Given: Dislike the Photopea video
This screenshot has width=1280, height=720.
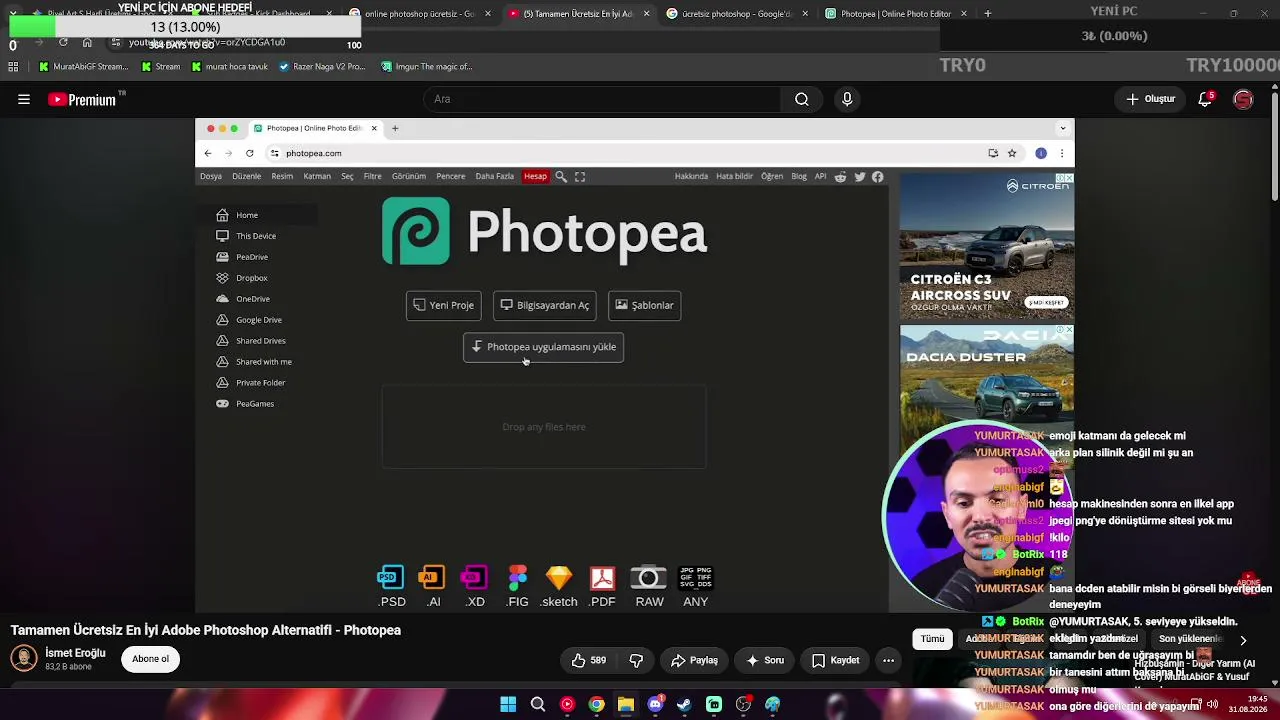Looking at the screenshot, I should pos(636,660).
